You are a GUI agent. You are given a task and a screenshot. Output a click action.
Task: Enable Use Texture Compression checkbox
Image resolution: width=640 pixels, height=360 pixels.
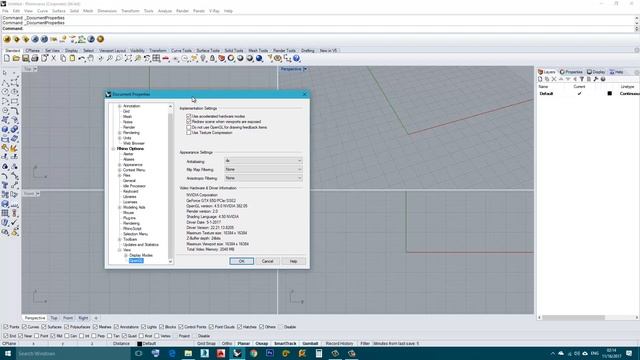[189, 133]
